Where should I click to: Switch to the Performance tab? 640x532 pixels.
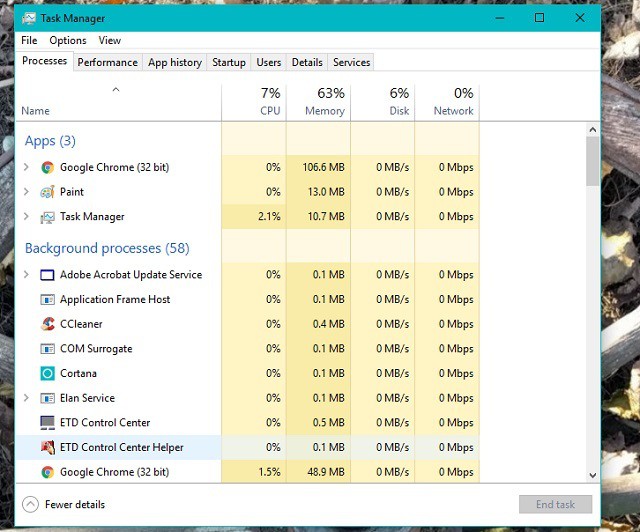[108, 62]
